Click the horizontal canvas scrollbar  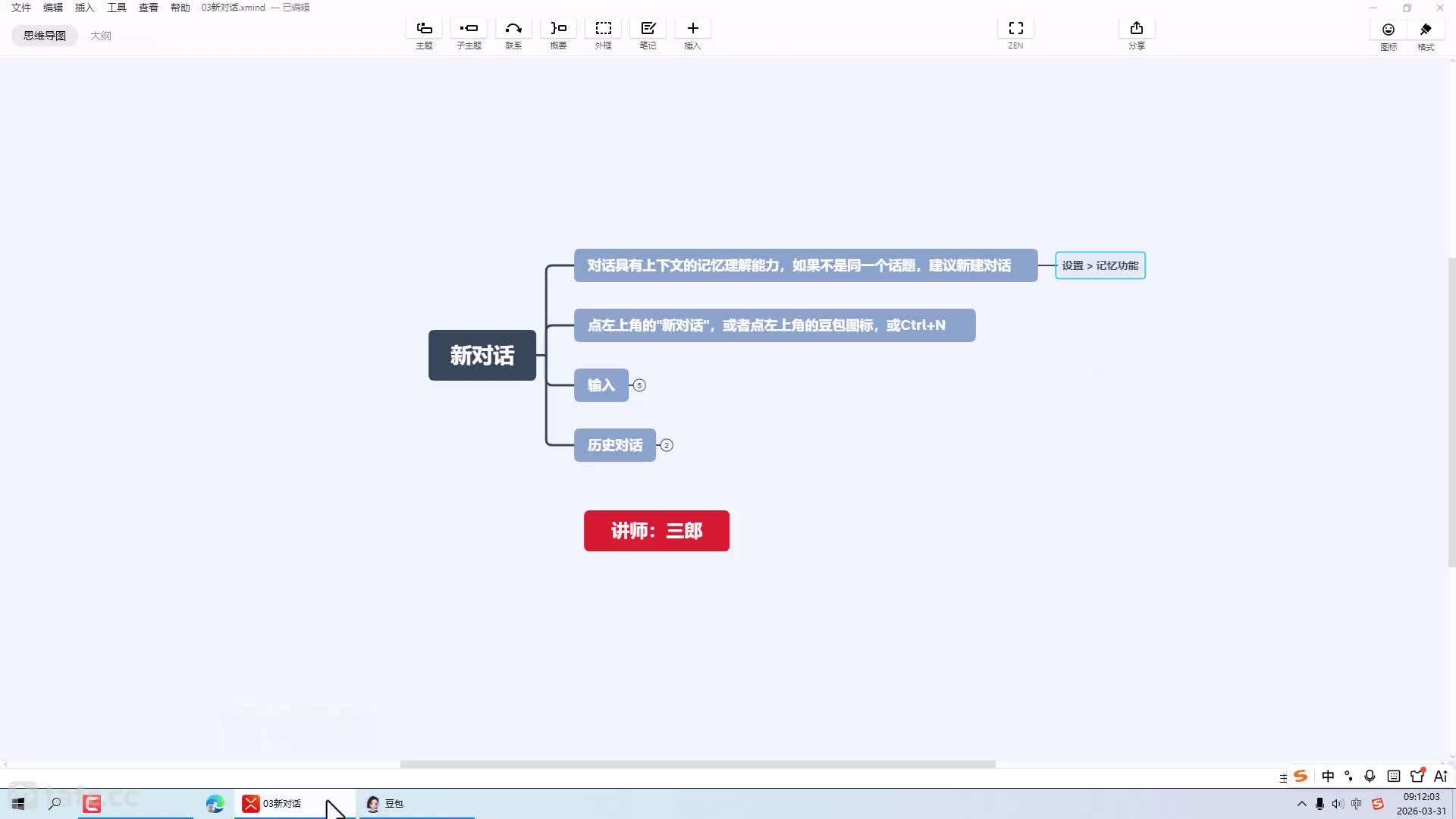coord(698,764)
